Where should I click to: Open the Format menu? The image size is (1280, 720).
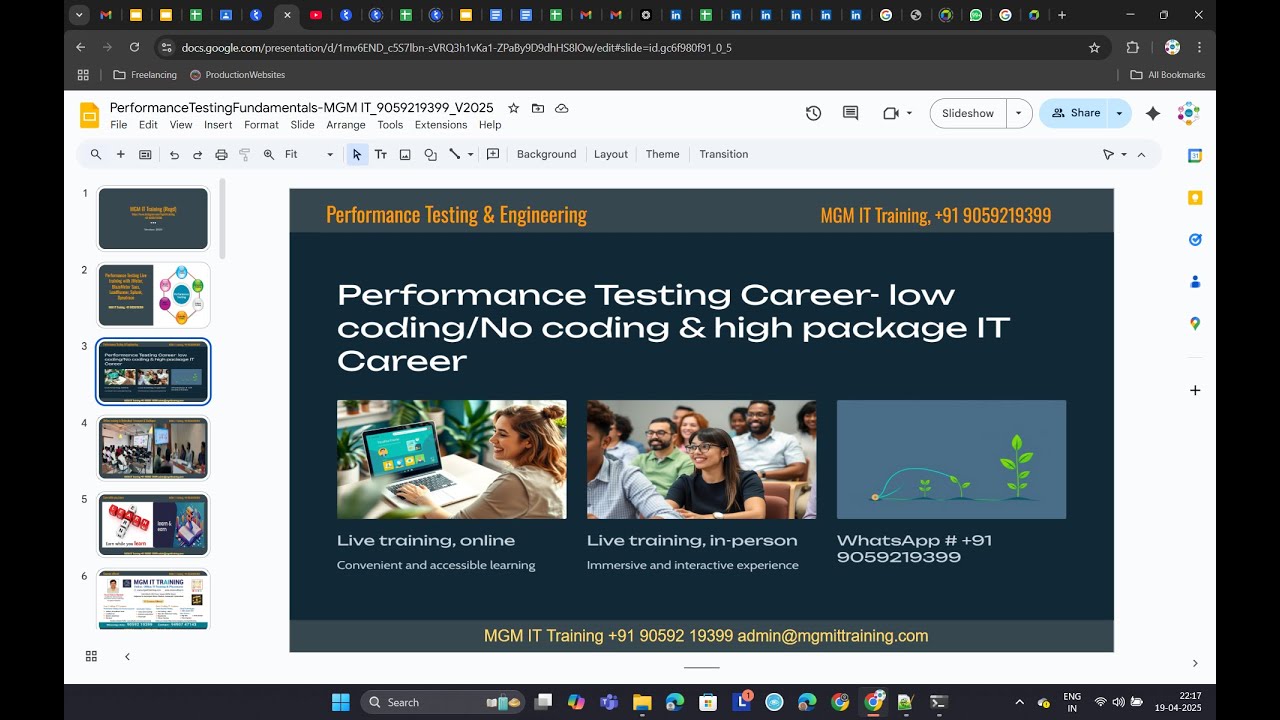click(261, 125)
